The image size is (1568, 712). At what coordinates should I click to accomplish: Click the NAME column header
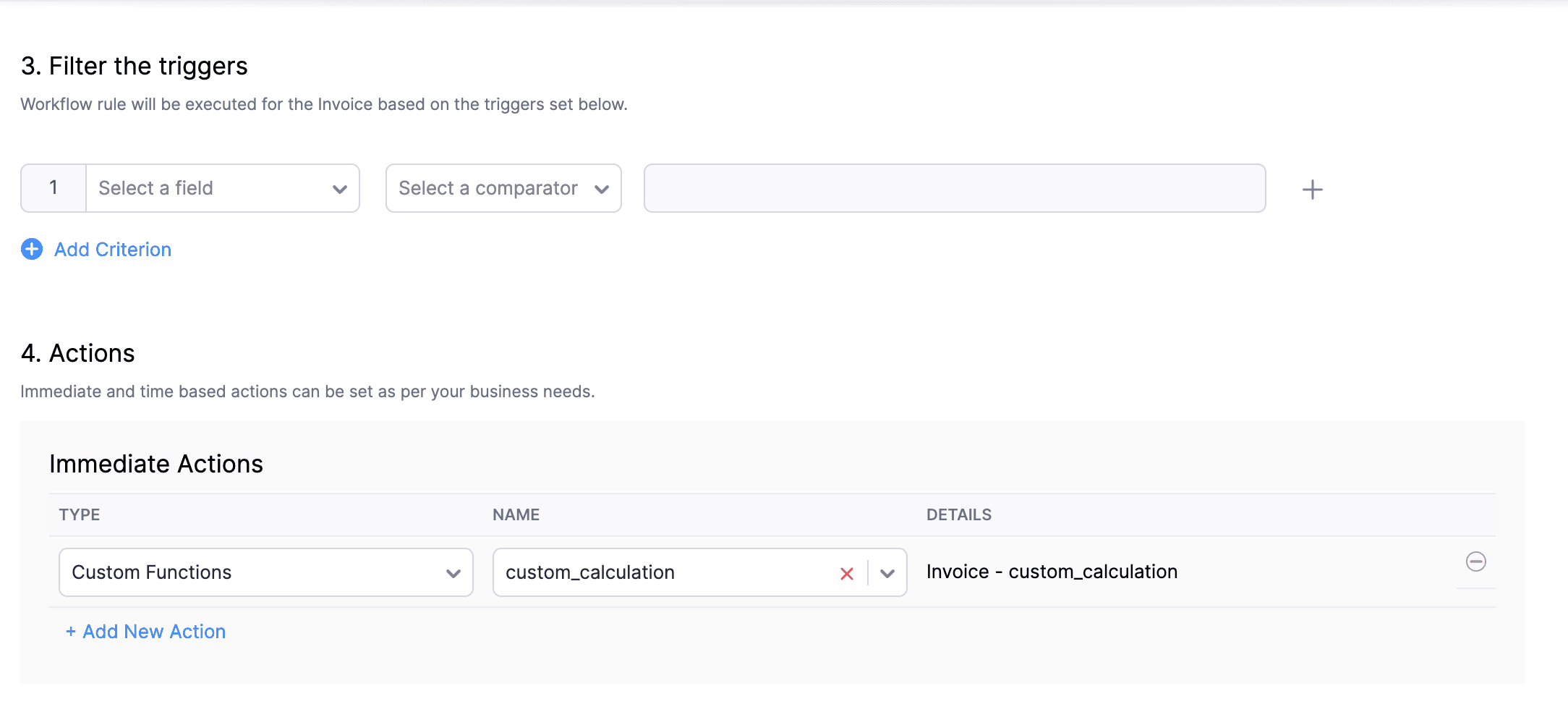click(x=516, y=514)
